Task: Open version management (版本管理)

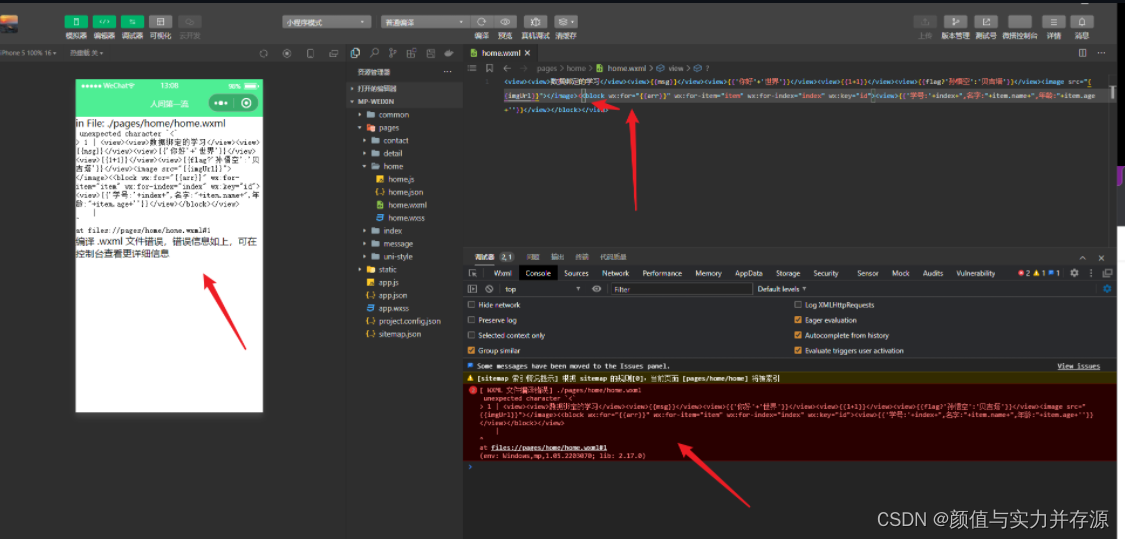Action: pyautogui.click(x=955, y=22)
